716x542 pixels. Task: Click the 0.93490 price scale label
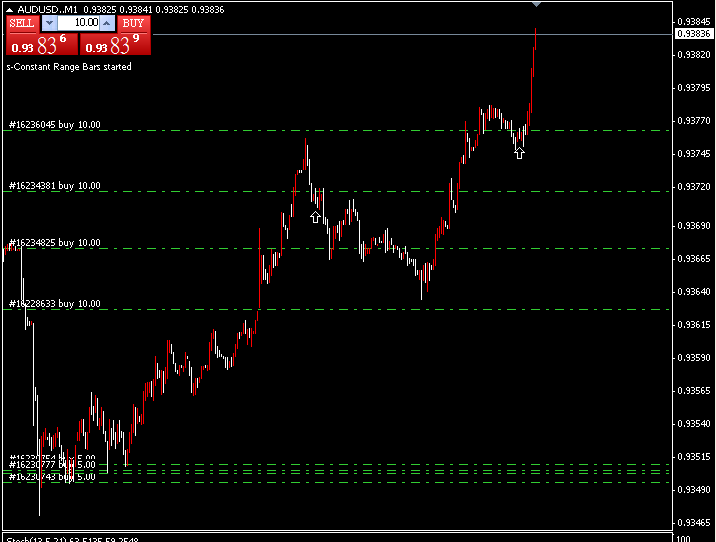(x=694, y=489)
